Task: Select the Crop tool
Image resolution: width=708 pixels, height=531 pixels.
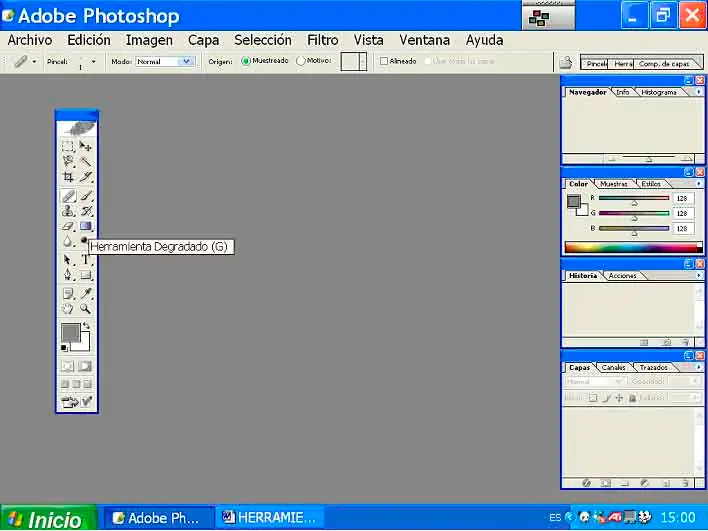Action: pyautogui.click(x=68, y=177)
